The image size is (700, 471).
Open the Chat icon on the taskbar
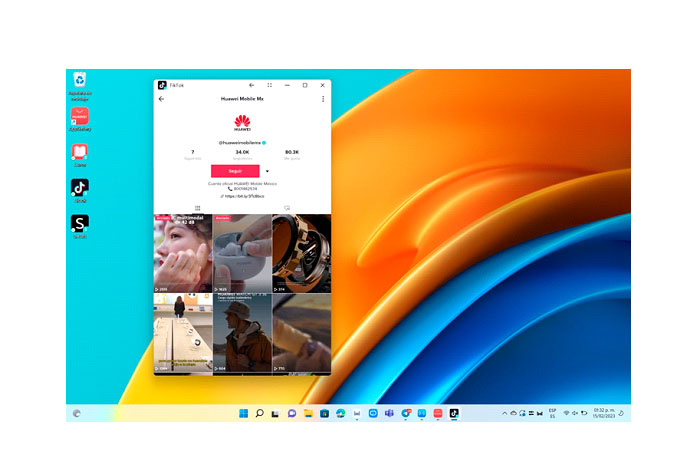click(292, 413)
